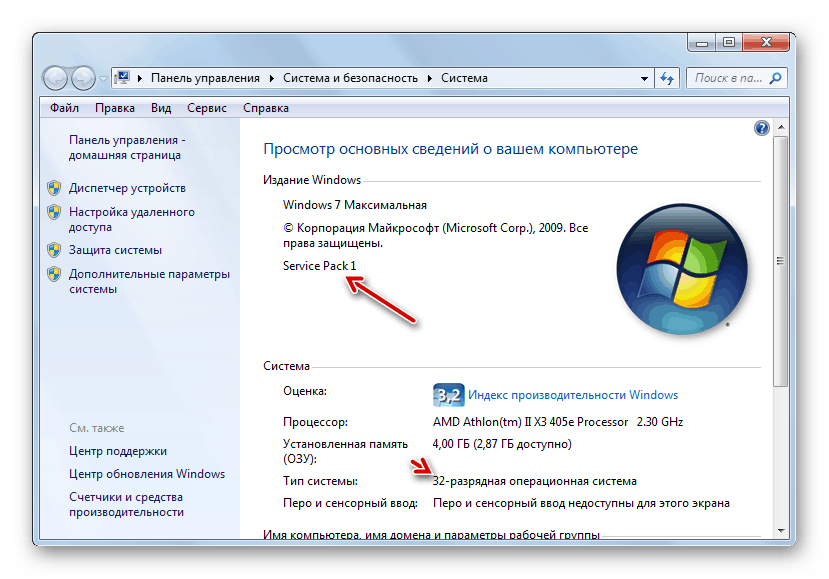Click heading Просмотр основных сведений о вашем компьютере
The height and width of the screenshot is (579, 829).
point(450,149)
